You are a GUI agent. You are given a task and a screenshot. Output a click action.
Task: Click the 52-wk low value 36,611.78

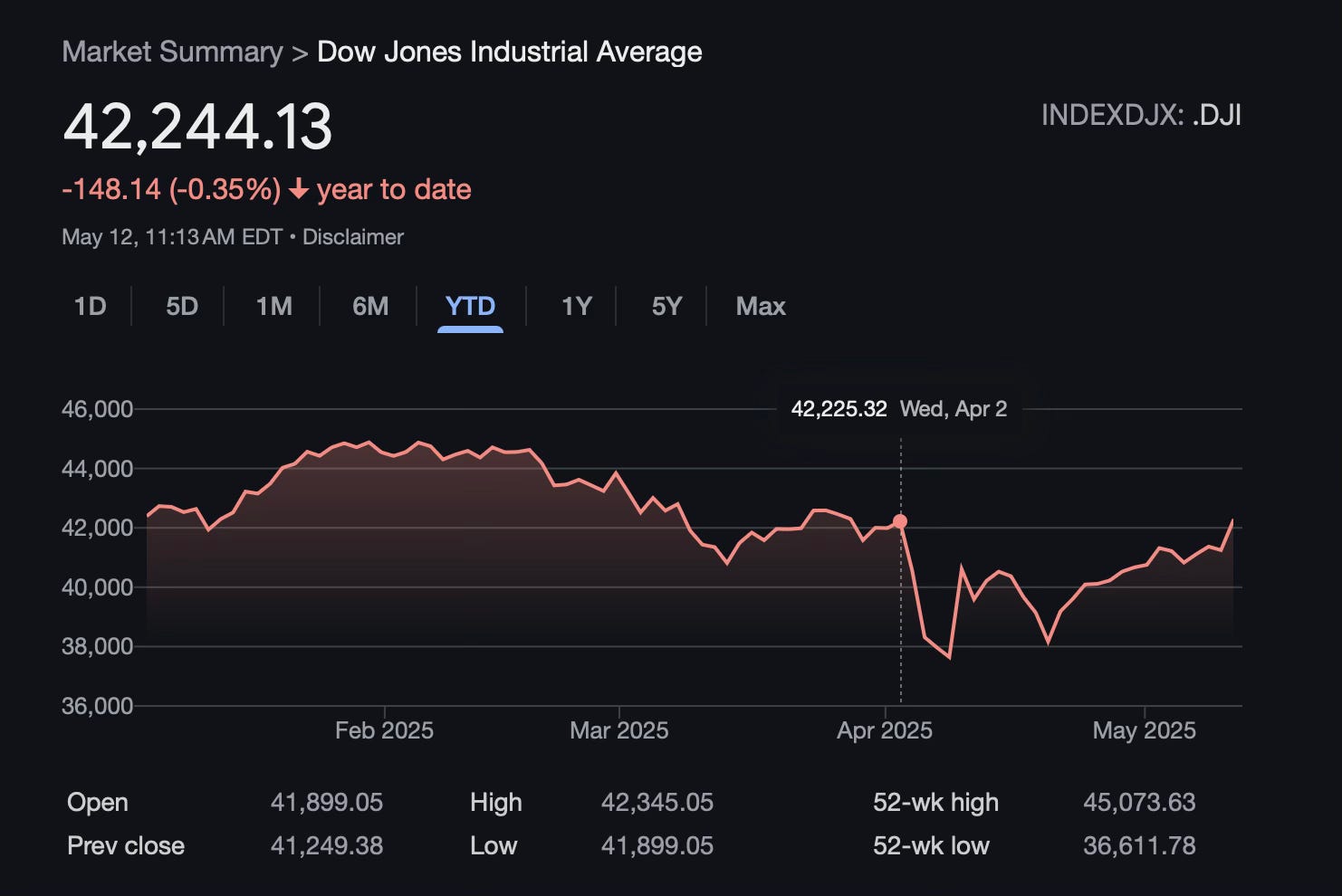point(1139,846)
